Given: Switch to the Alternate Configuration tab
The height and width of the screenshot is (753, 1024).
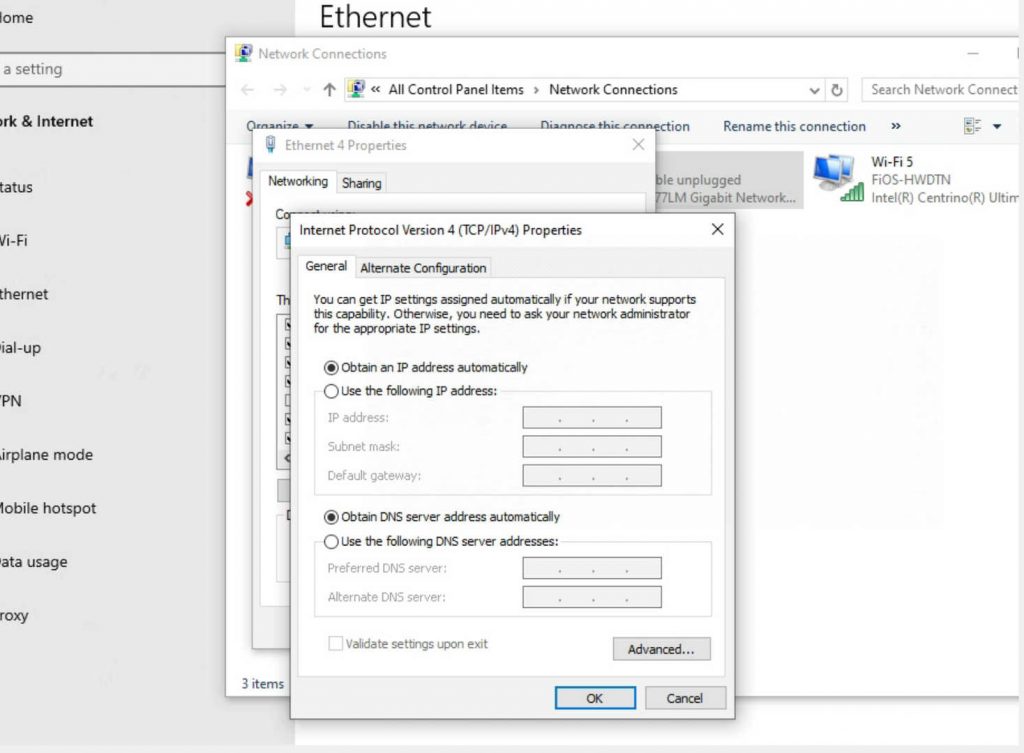Looking at the screenshot, I should point(423,267).
